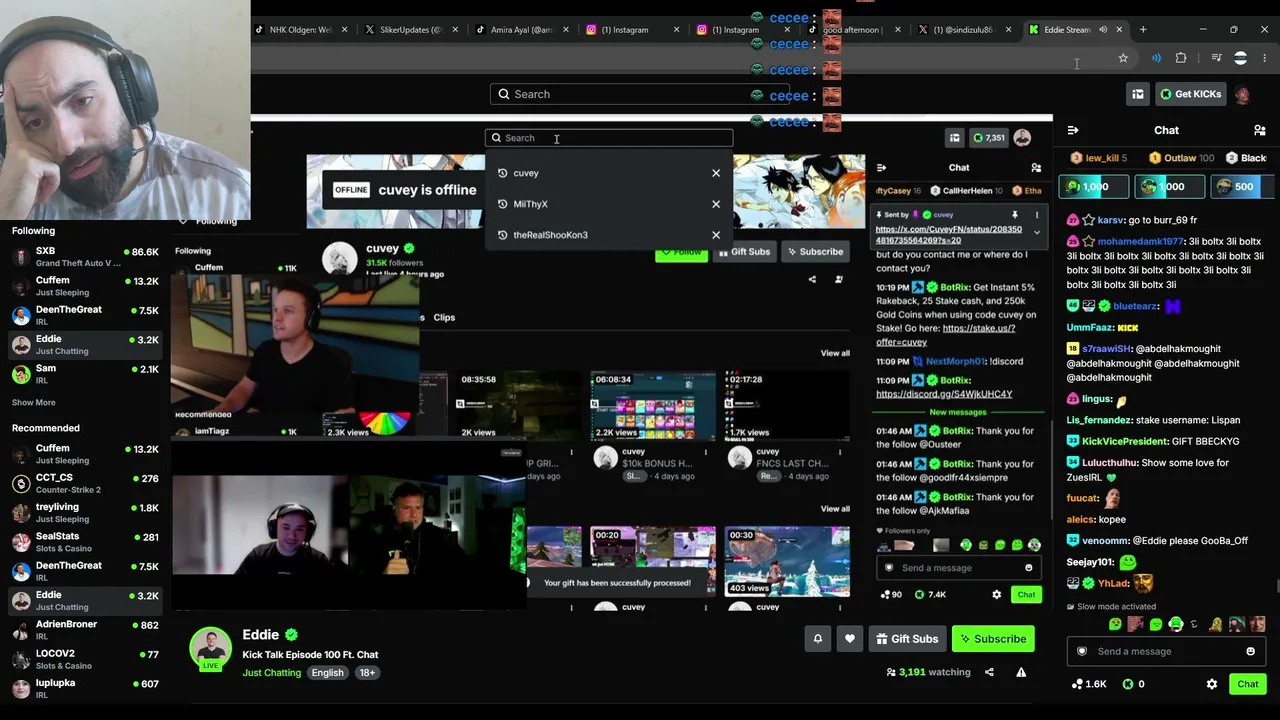Viewport: 1280px width, 720px height.
Task: Click the English language tag
Action: pyautogui.click(x=327, y=673)
